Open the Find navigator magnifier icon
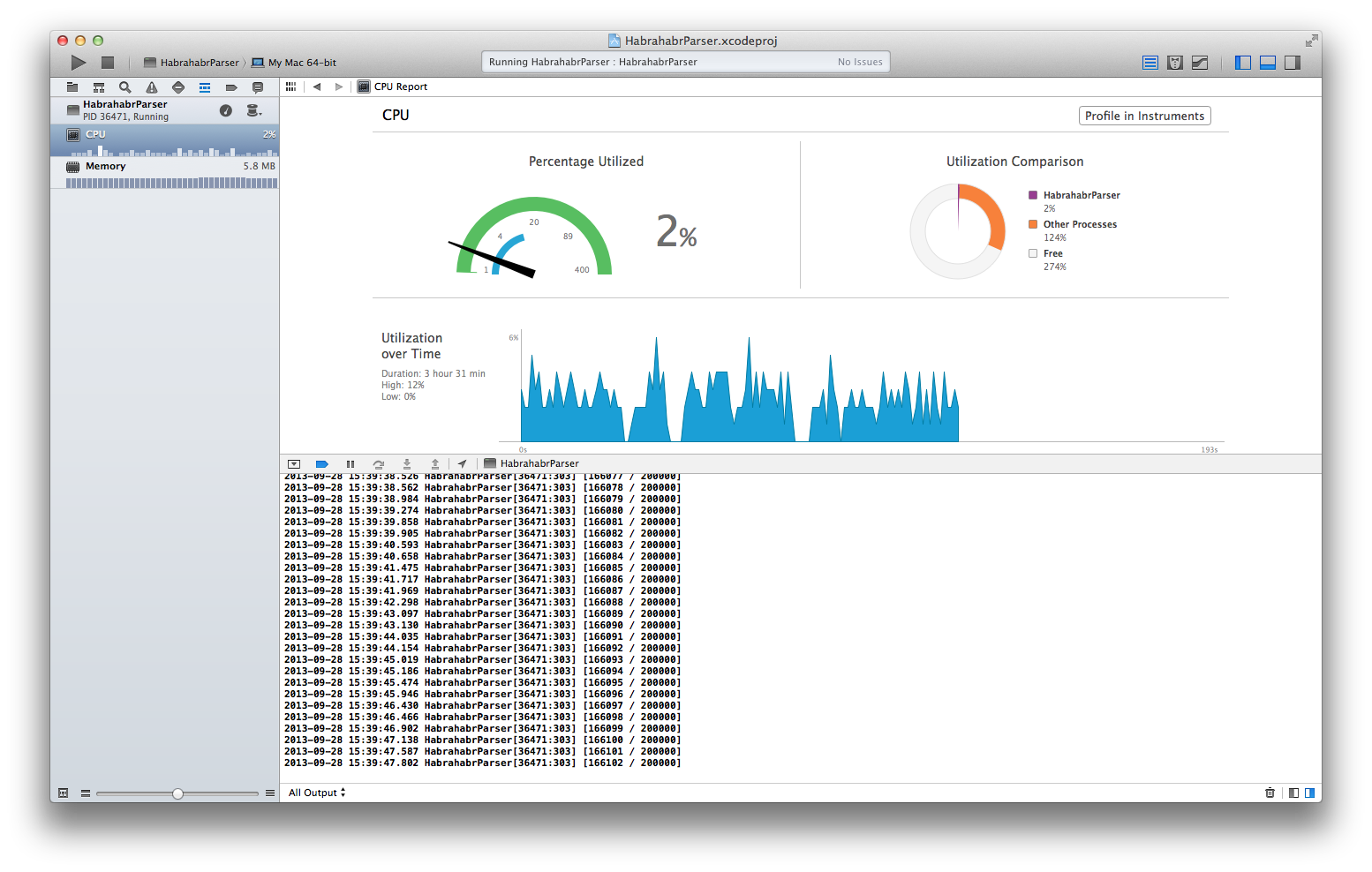Image resolution: width=1372 pixels, height=872 pixels. (125, 87)
